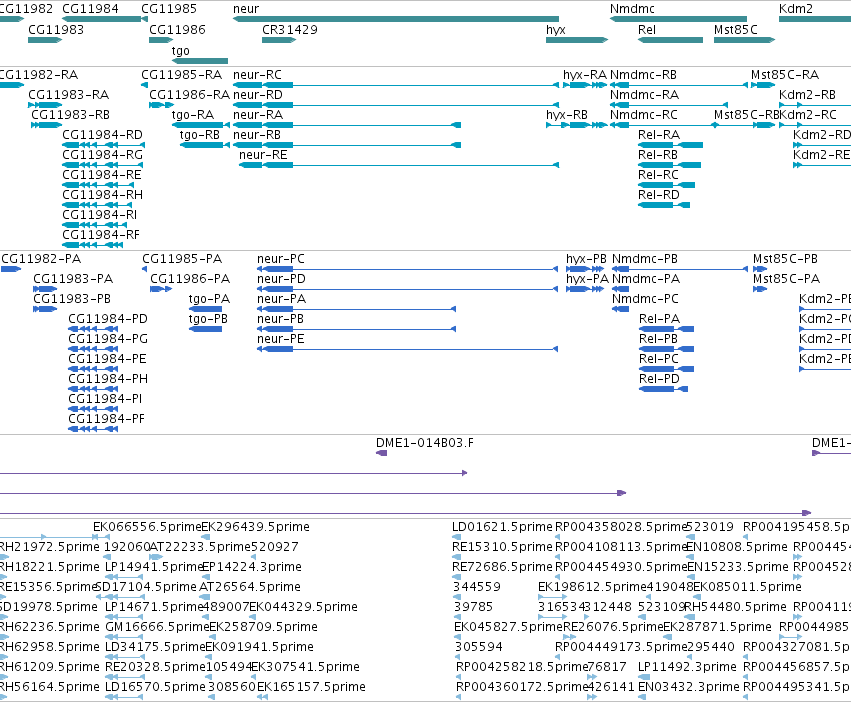851x702 pixels.
Task: Open the Rel-RC transcript label
Action: (x=658, y=175)
